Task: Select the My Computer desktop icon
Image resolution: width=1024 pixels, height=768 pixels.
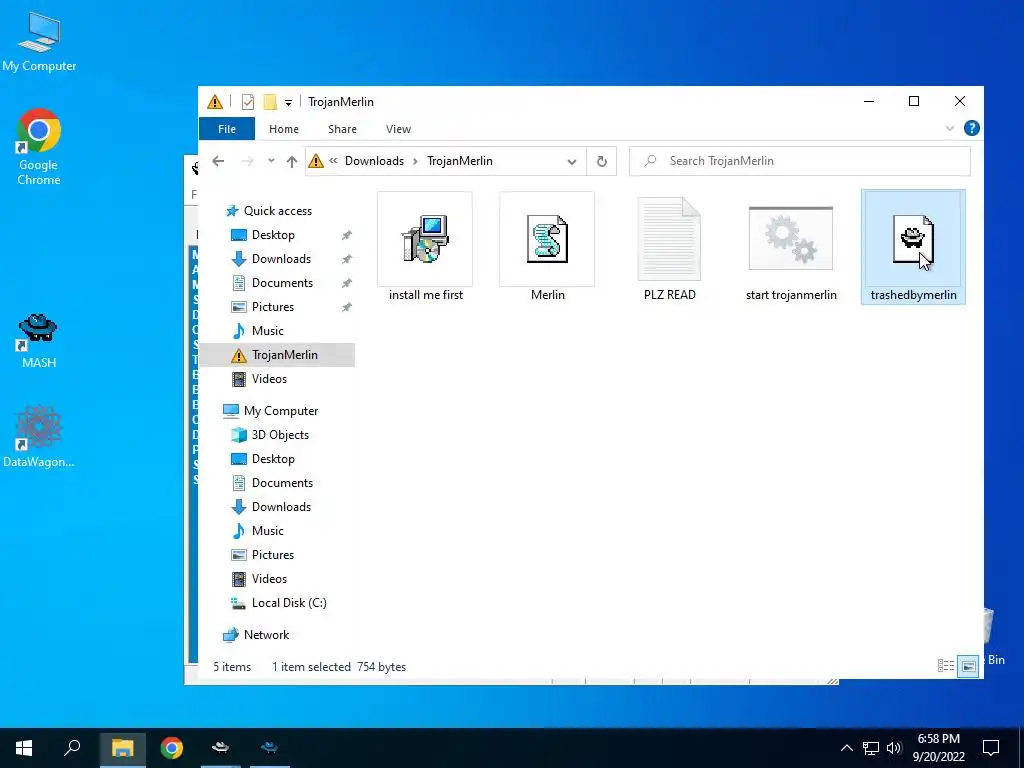Action: click(39, 41)
